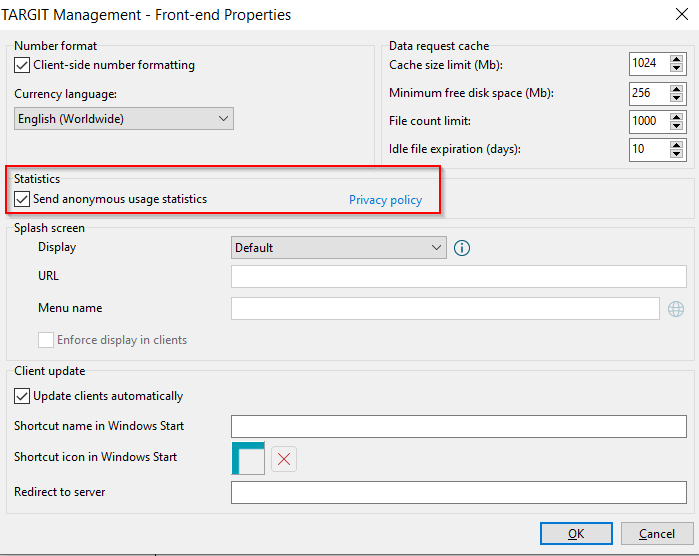
Task: Expand the splash screen Display dropdown
Action: click(339, 247)
